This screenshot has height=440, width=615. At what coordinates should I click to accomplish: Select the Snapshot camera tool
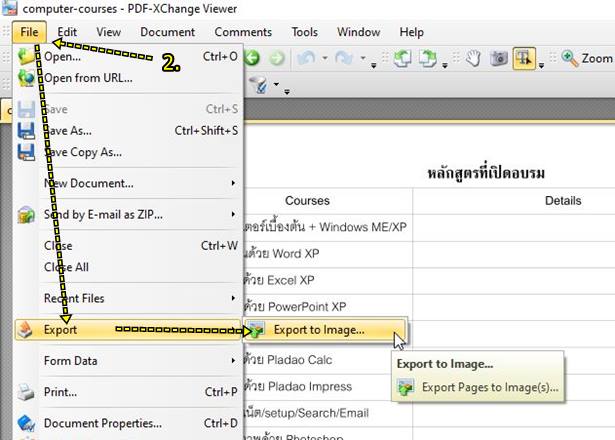(x=499, y=58)
